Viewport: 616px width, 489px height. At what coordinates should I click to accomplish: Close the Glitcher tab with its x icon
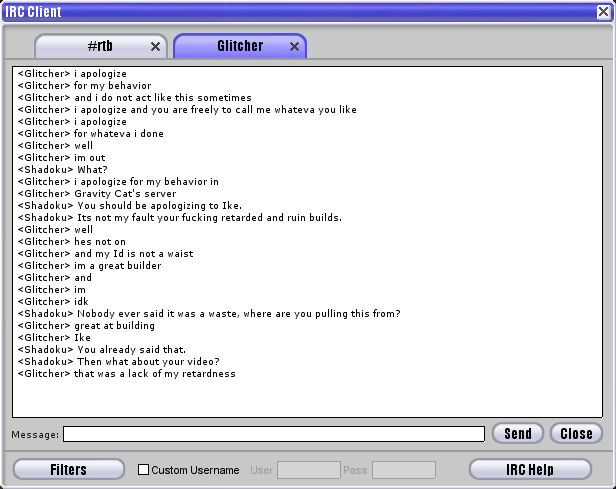(x=294, y=47)
